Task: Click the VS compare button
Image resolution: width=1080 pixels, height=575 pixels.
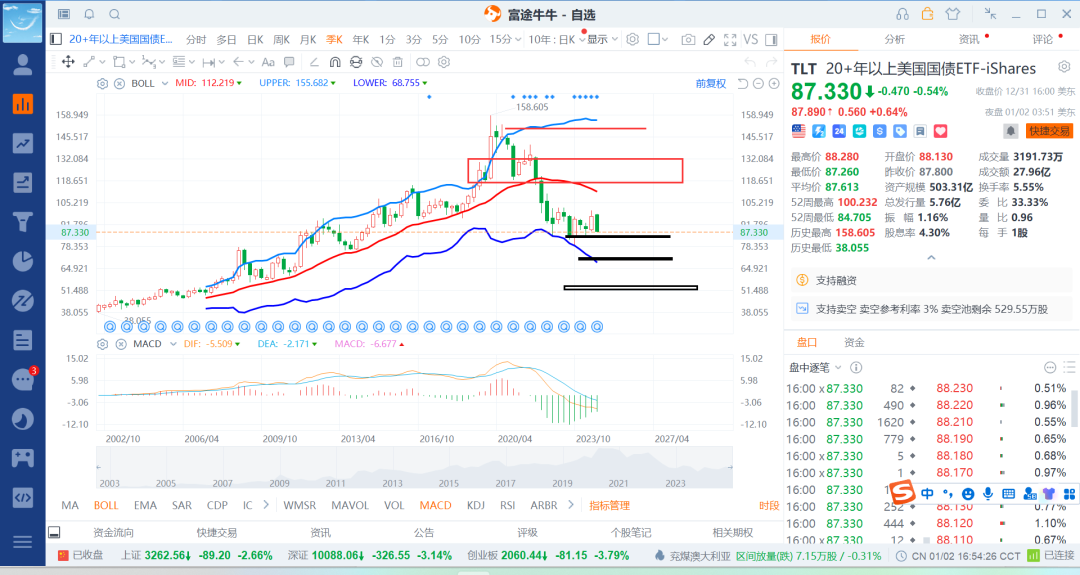Action: pos(751,40)
